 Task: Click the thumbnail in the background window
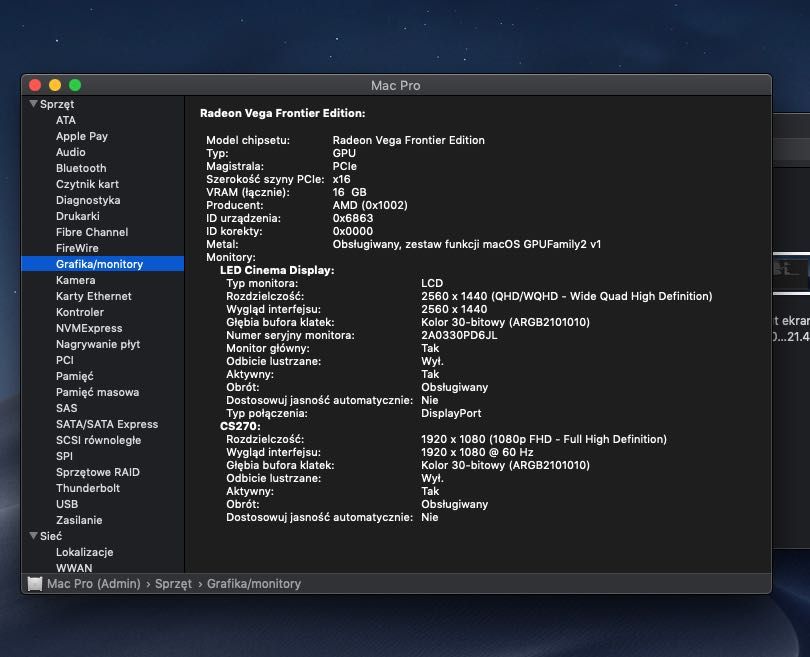pyautogui.click(x=791, y=273)
